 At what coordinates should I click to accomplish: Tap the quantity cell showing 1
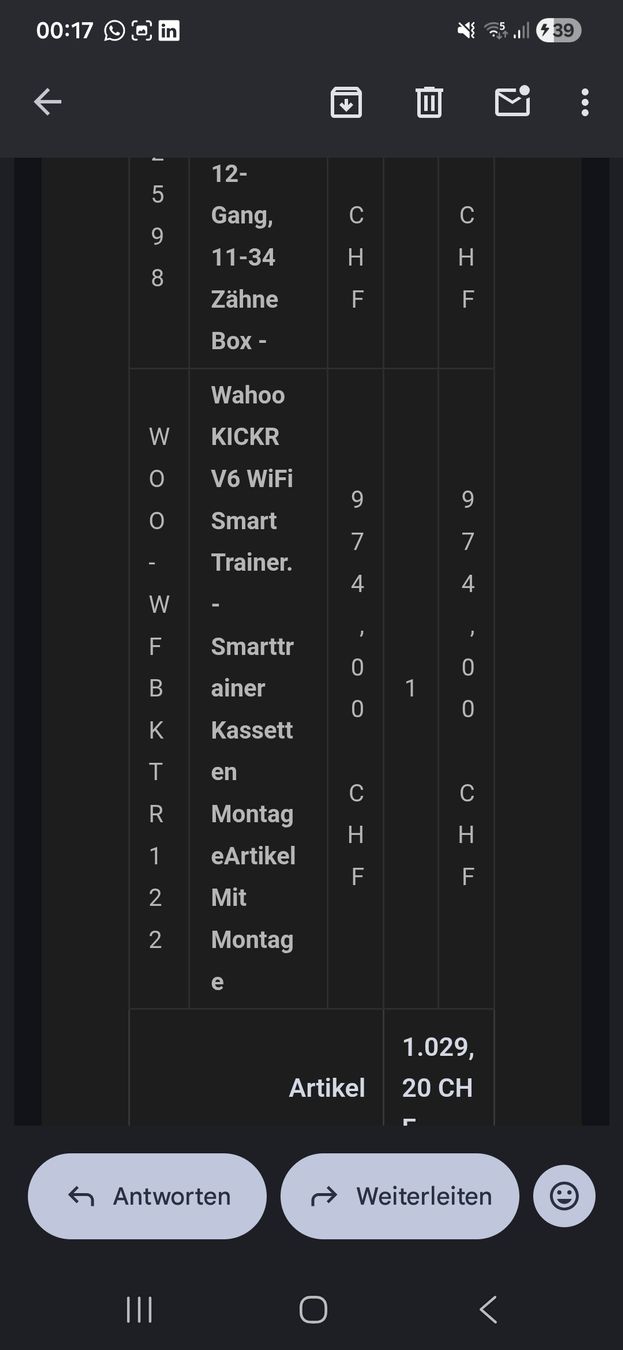pyautogui.click(x=410, y=688)
